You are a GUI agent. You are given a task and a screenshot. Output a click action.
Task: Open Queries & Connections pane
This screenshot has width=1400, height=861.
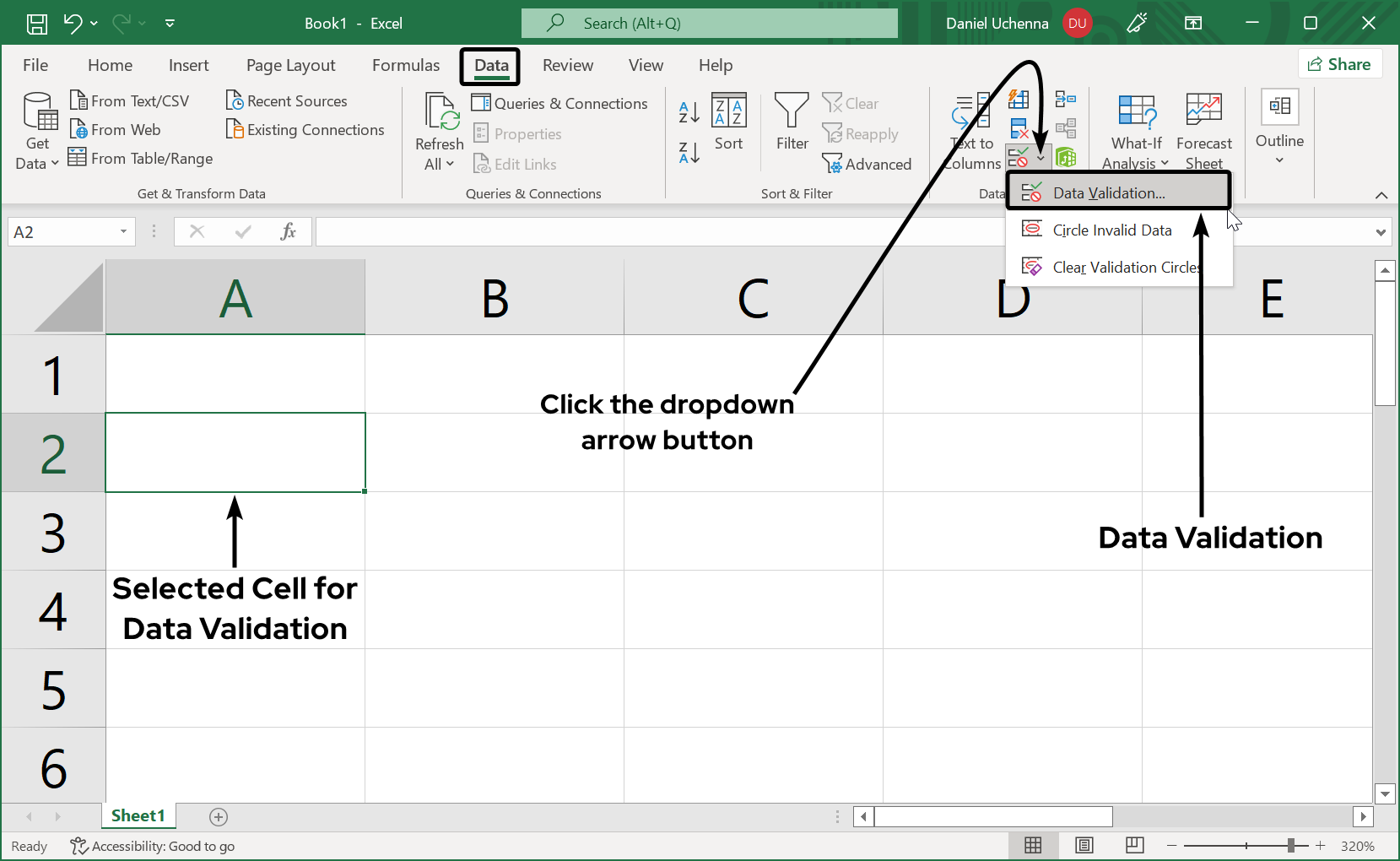(x=560, y=103)
